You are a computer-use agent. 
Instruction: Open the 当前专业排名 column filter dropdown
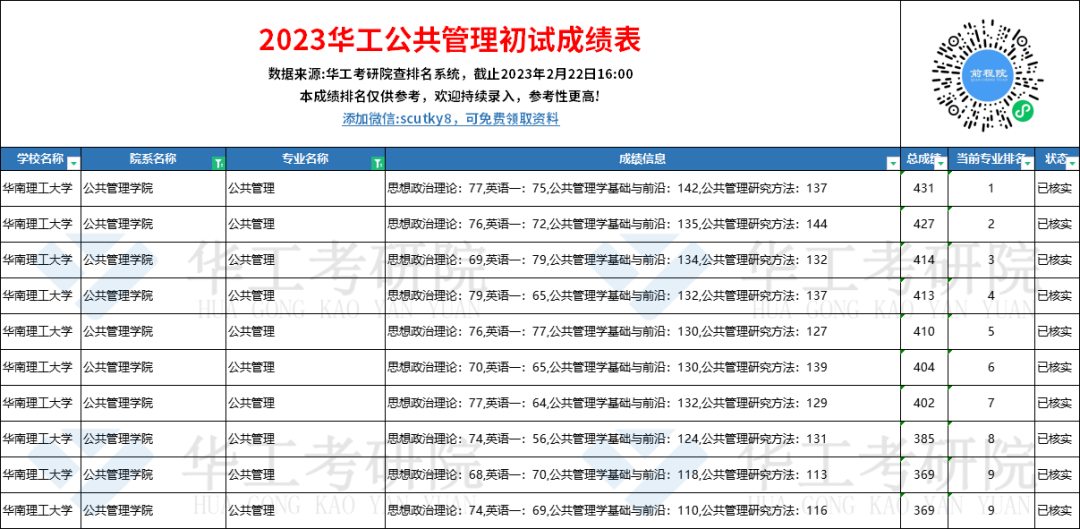tap(1028, 163)
